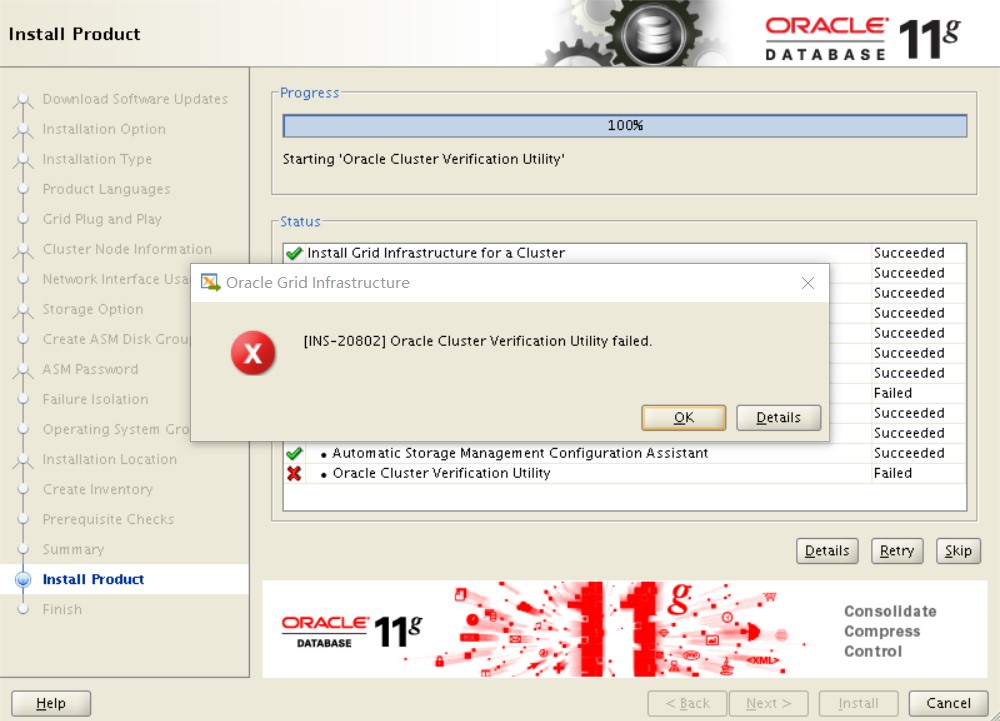1000x721 pixels.
Task: Select Cluster Node Information step
Action: click(x=127, y=249)
